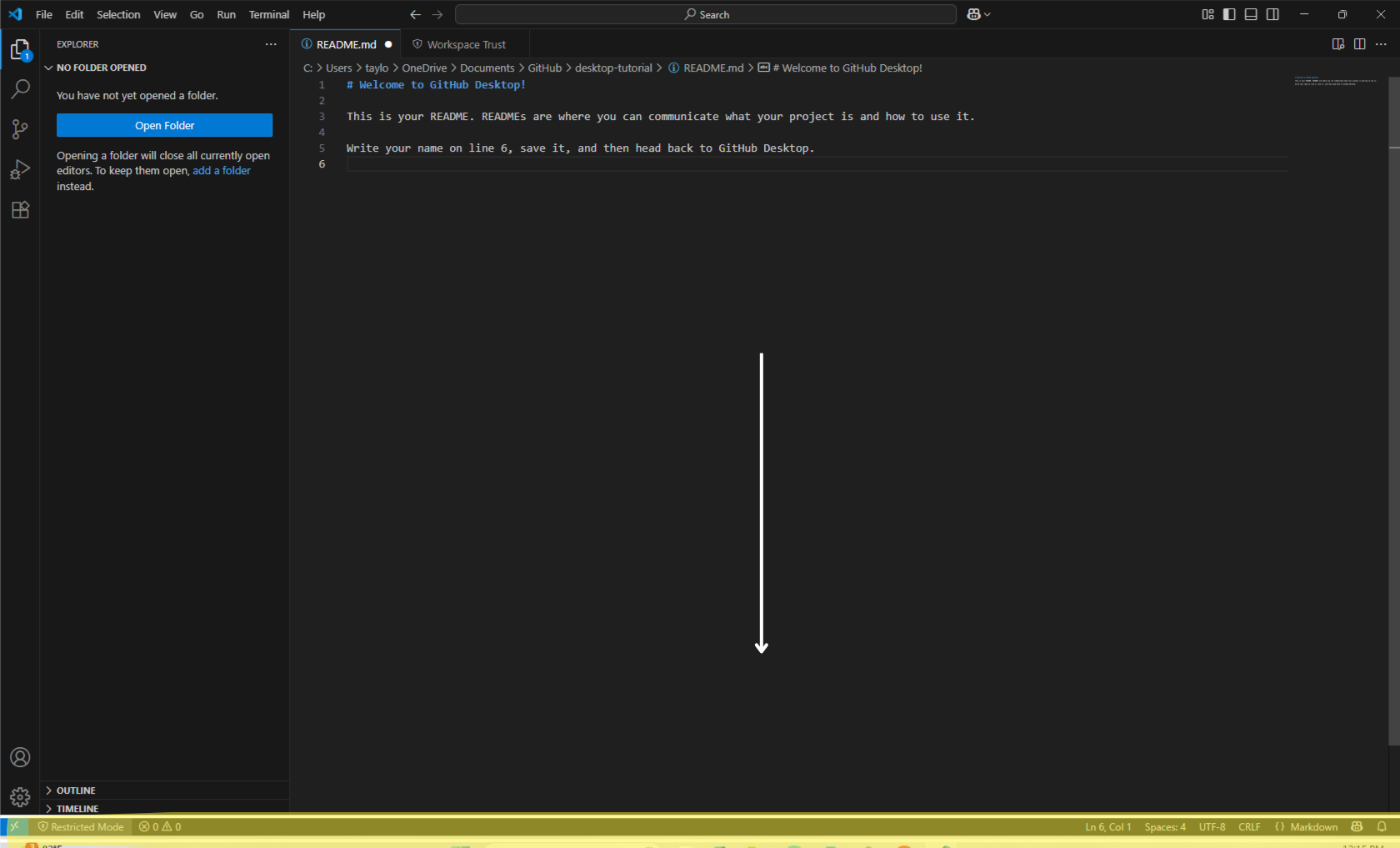Viewport: 1400px width, 848px height.
Task: Open the Copilot chat icon in title bar
Action: 973,14
